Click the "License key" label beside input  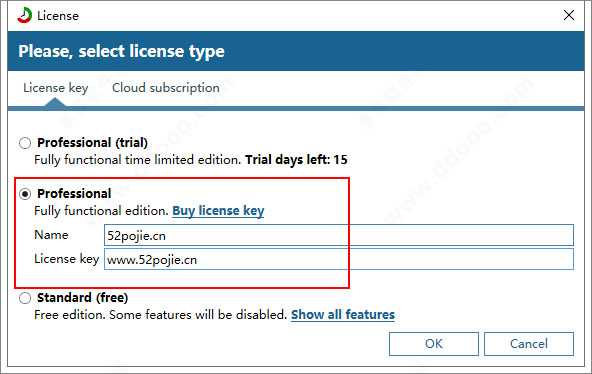[66, 259]
